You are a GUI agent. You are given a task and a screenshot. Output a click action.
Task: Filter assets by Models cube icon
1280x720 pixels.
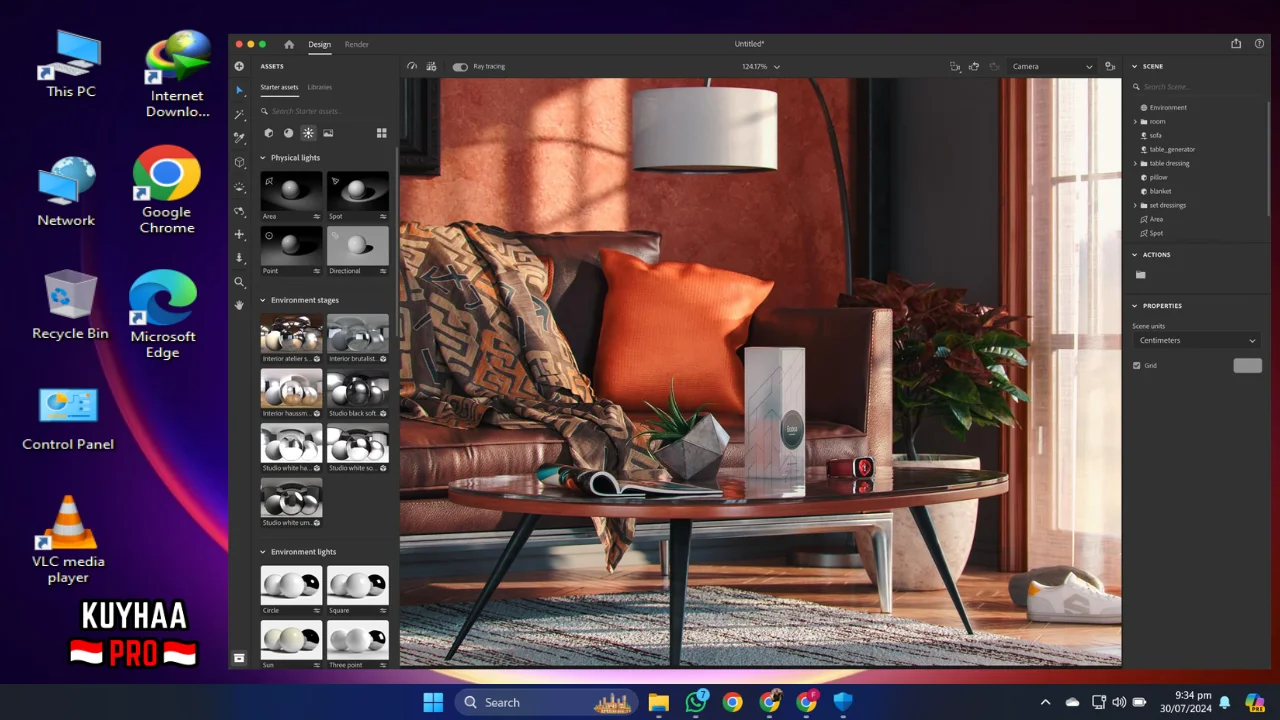click(268, 133)
